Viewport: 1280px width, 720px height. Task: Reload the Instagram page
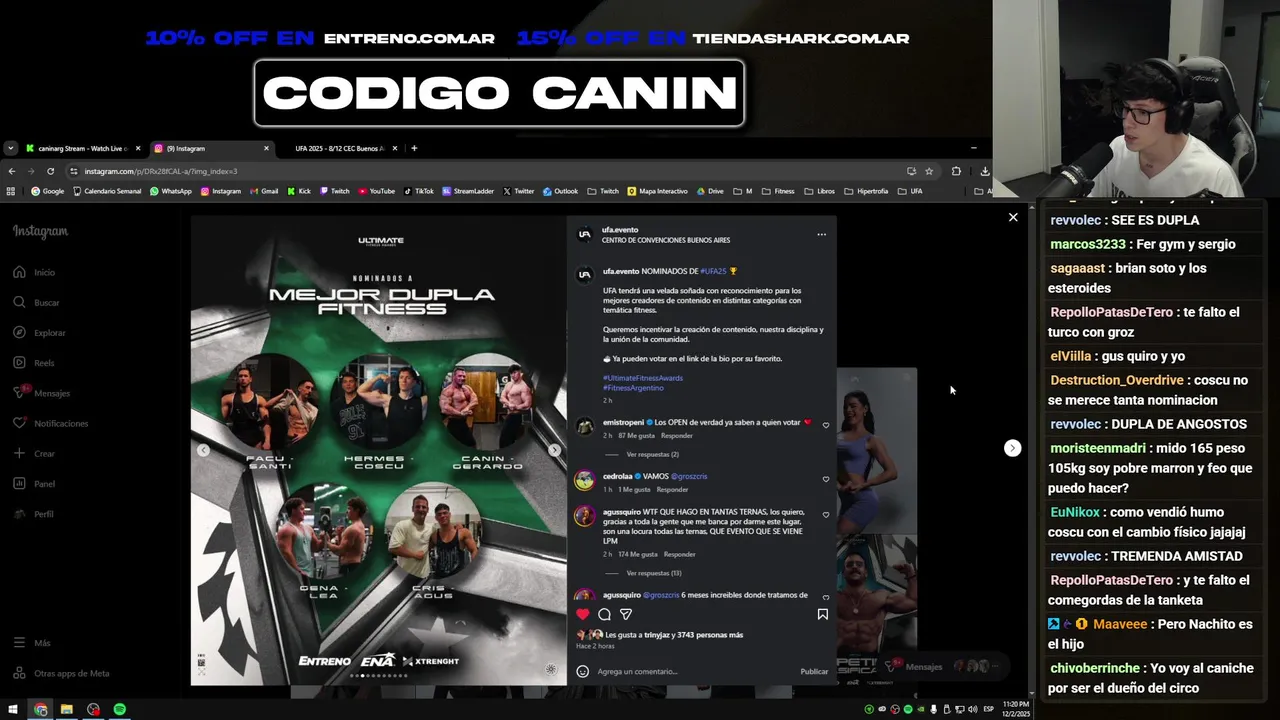[50, 171]
